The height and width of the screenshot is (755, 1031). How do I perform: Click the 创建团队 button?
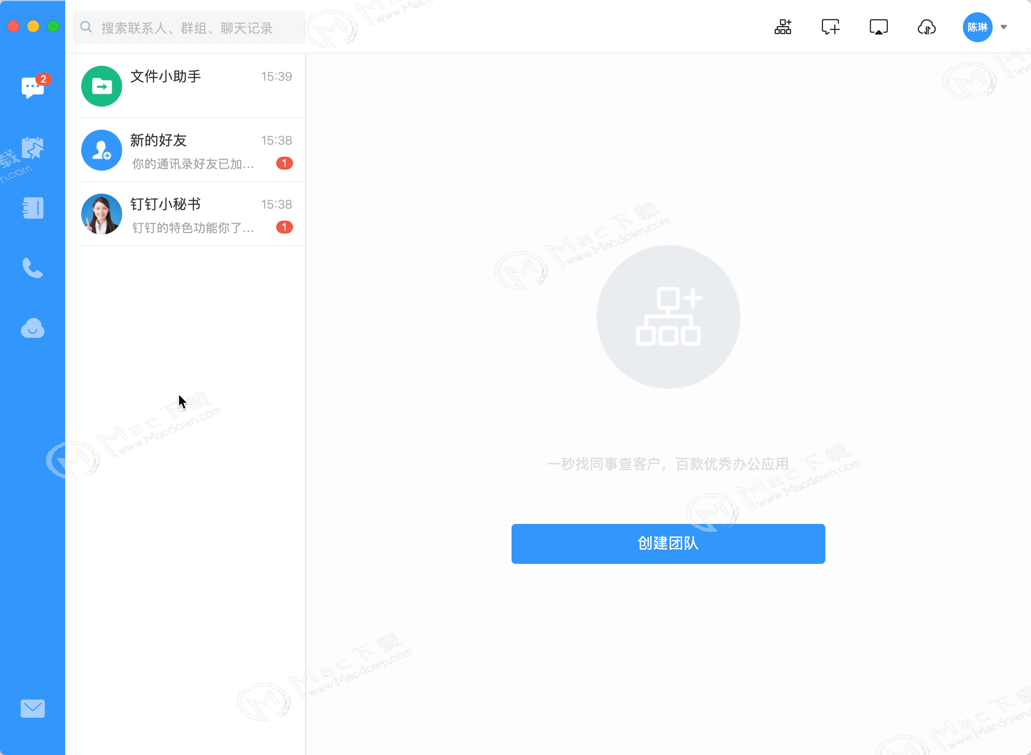[668, 543]
